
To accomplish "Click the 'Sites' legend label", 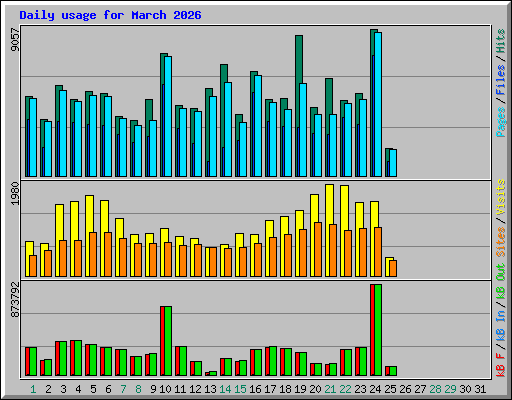I will point(501,242).
